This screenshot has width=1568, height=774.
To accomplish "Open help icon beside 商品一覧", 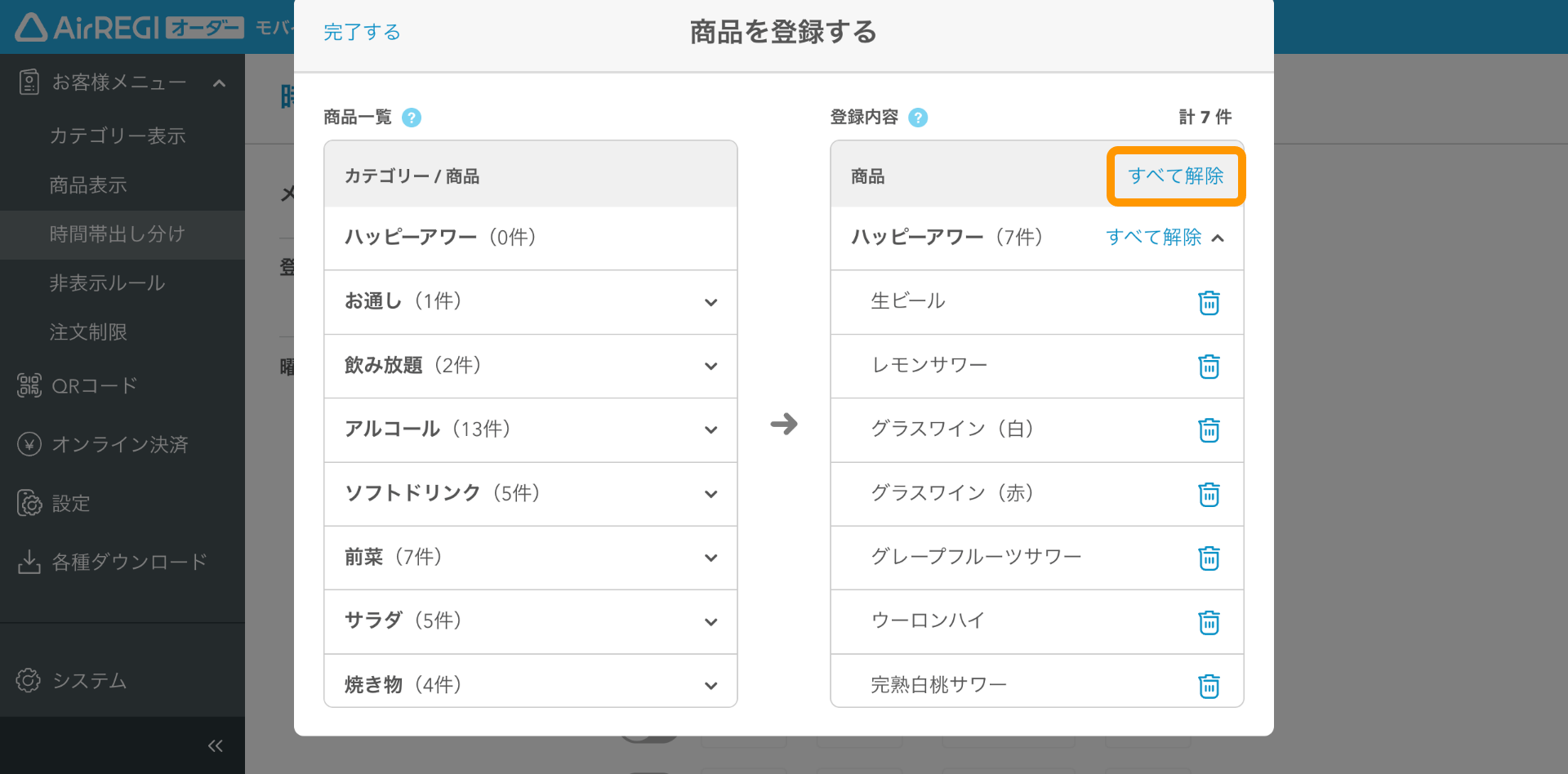I will coord(412,118).
